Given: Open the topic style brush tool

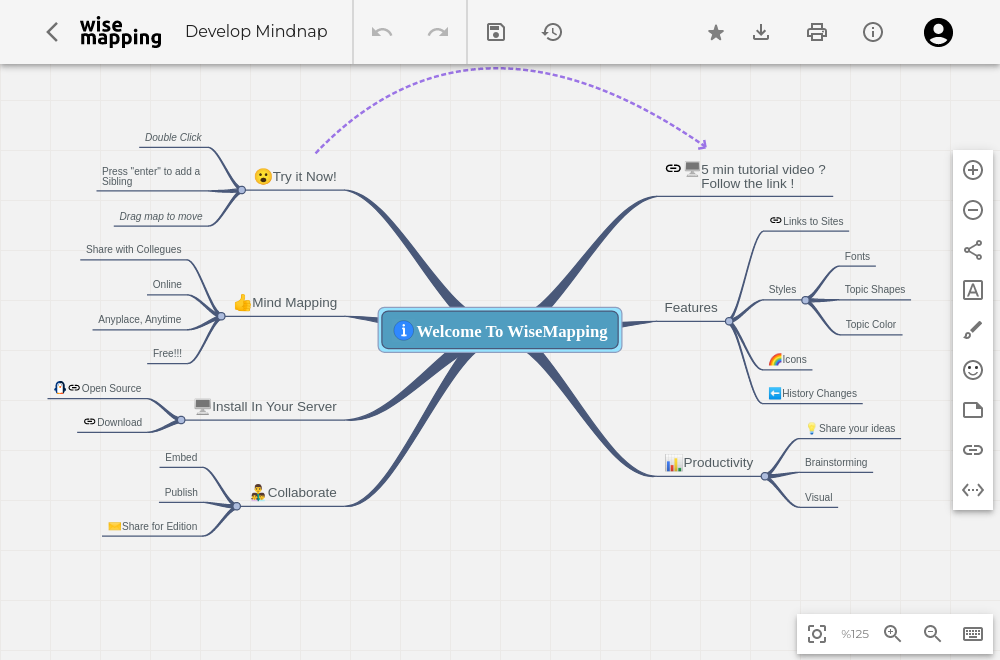Looking at the screenshot, I should tap(973, 330).
